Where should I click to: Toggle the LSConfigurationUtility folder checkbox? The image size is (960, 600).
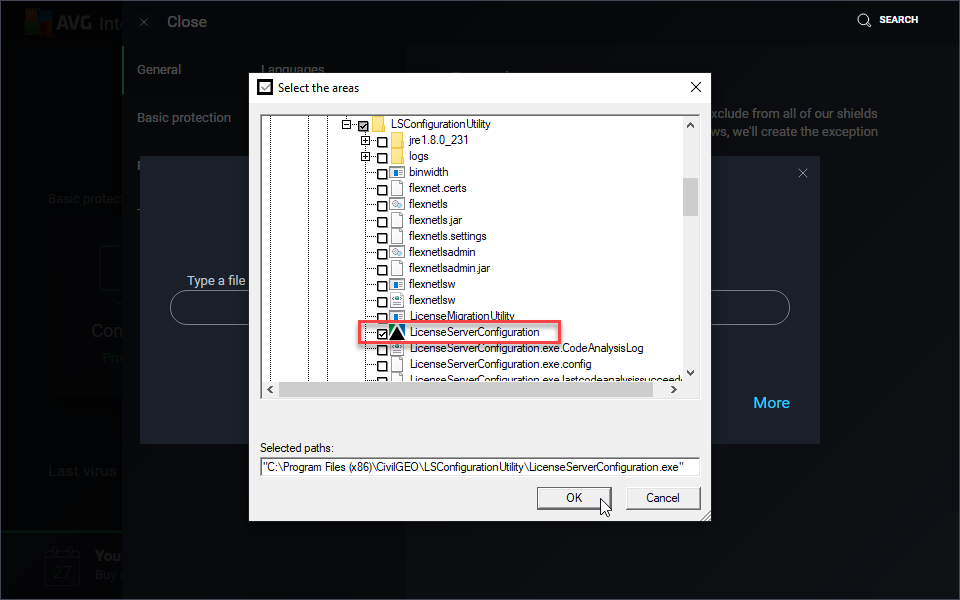coord(363,126)
